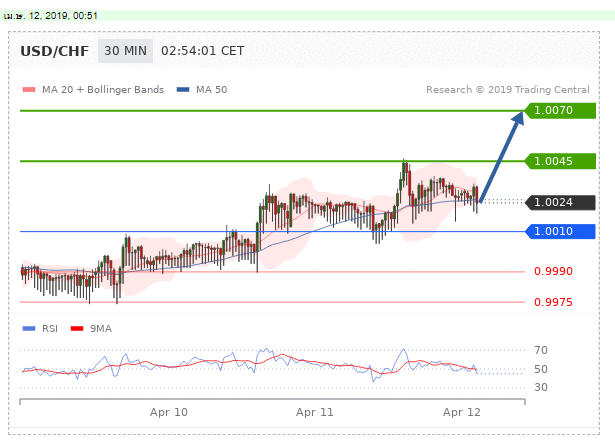Click the 1.0024 current price tag
Image resolution: width=615 pixels, height=445 pixels.
tap(560, 202)
